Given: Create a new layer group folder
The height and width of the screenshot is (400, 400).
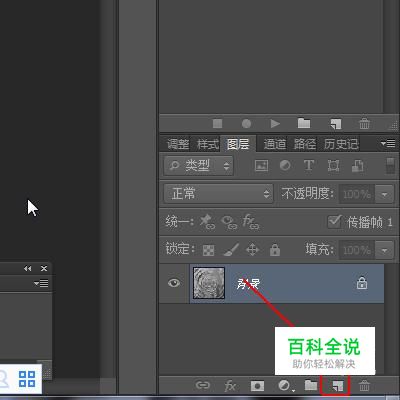Looking at the screenshot, I should coord(311,385).
